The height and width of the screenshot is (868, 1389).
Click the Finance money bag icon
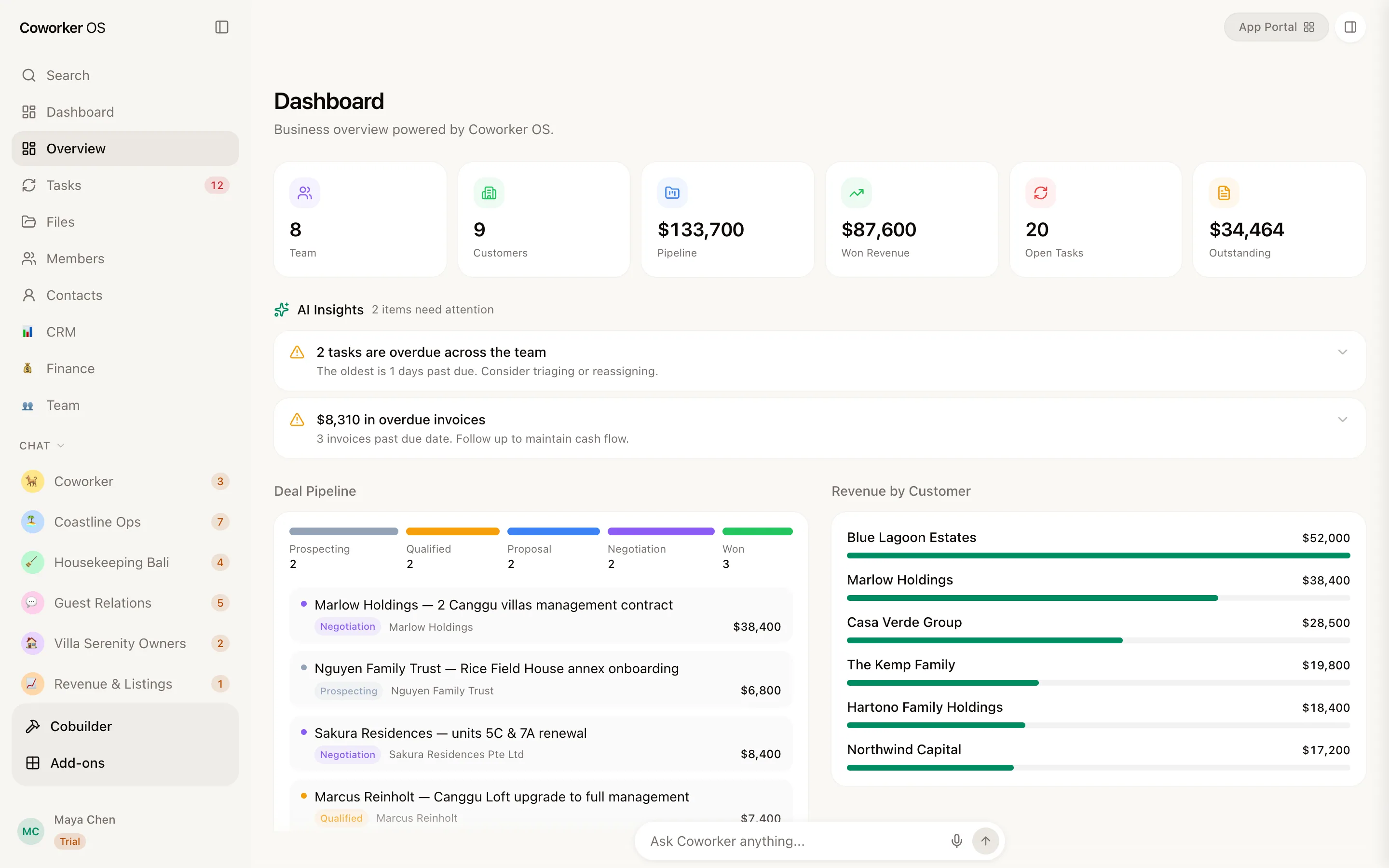(x=27, y=368)
